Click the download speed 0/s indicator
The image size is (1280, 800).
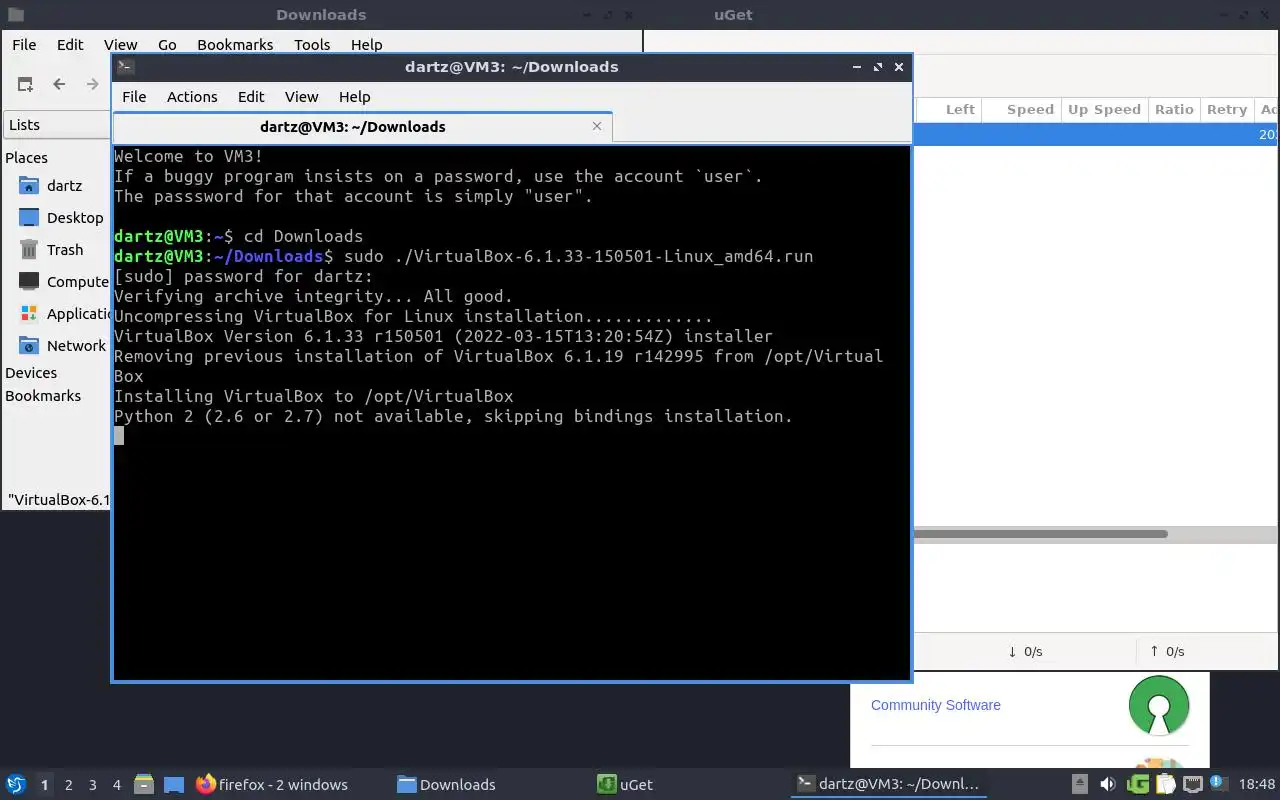[x=1025, y=652]
